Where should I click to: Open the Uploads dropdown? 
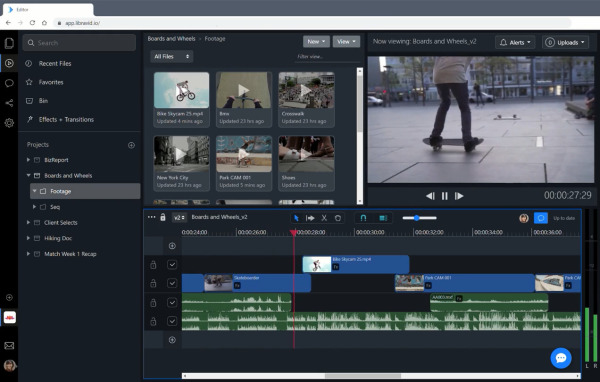pos(565,42)
